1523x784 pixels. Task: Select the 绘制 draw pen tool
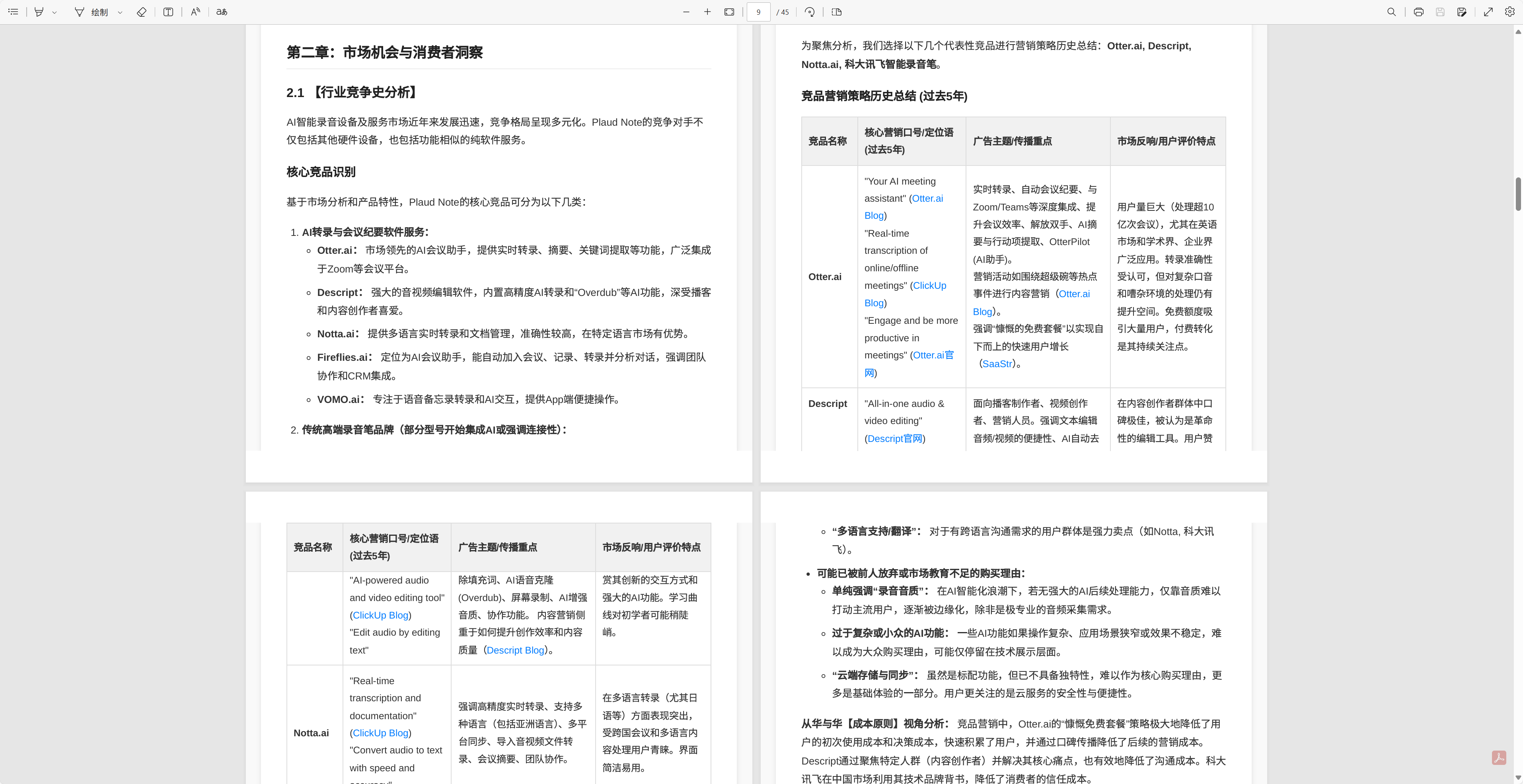point(79,12)
